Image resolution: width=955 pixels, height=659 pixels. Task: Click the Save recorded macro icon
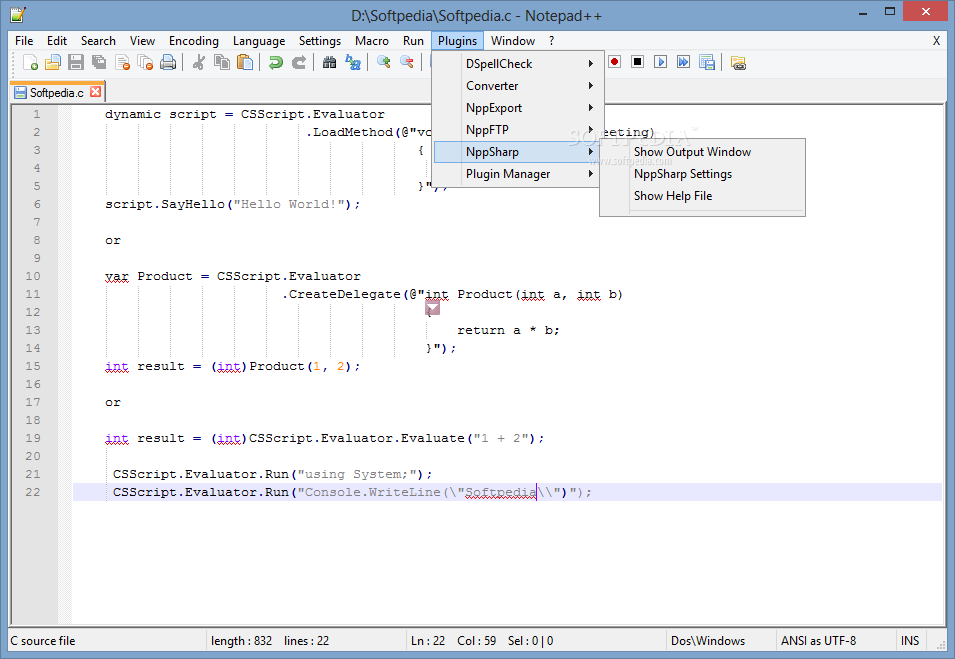click(x=707, y=62)
